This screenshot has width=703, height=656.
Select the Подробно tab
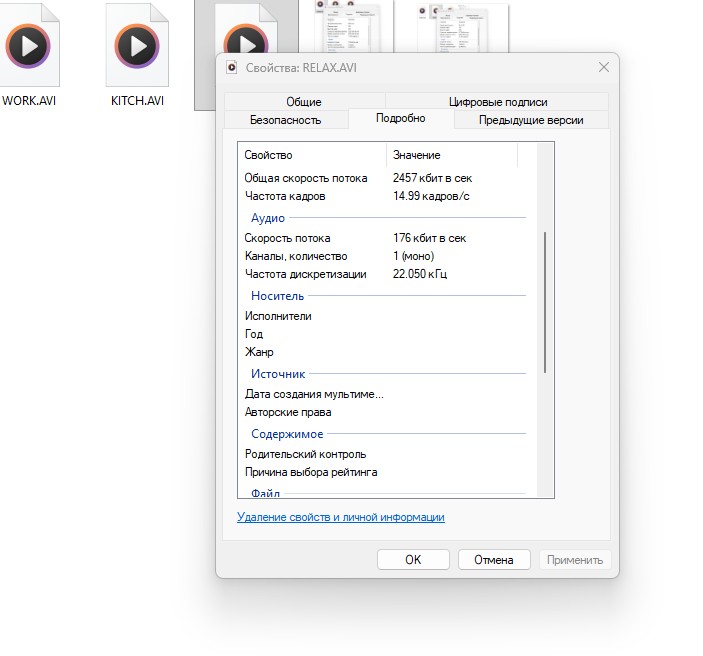[x=401, y=118]
